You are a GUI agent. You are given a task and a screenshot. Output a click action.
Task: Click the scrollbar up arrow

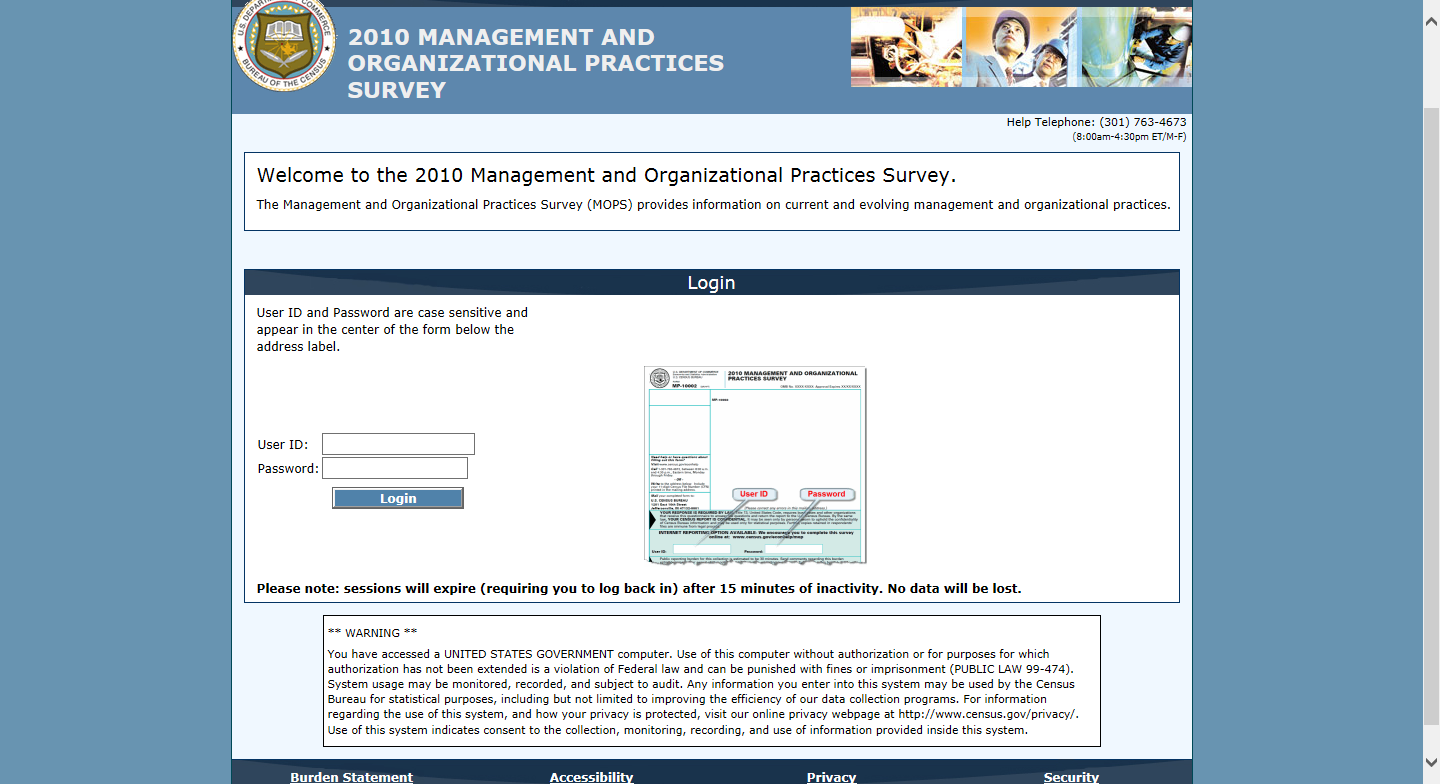click(x=1431, y=21)
